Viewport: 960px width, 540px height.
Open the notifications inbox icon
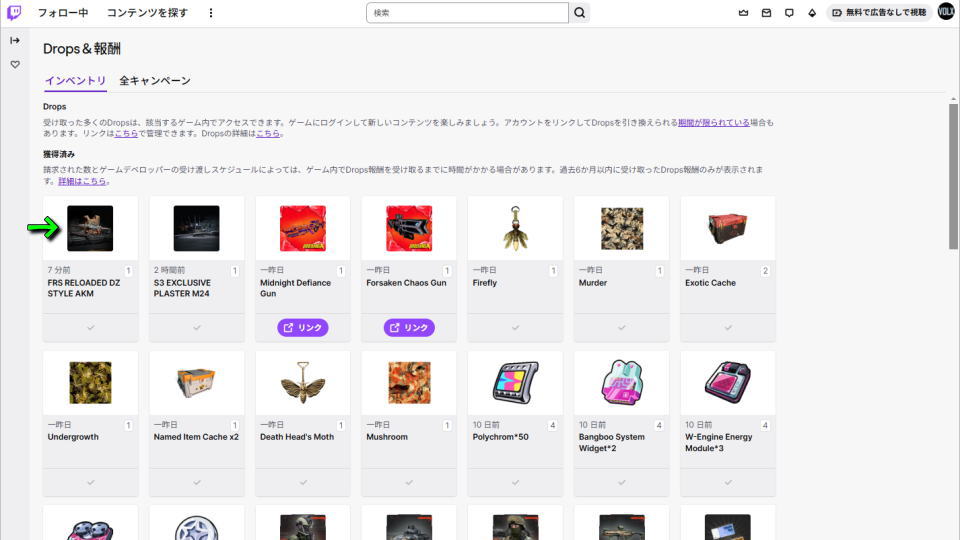(x=766, y=12)
